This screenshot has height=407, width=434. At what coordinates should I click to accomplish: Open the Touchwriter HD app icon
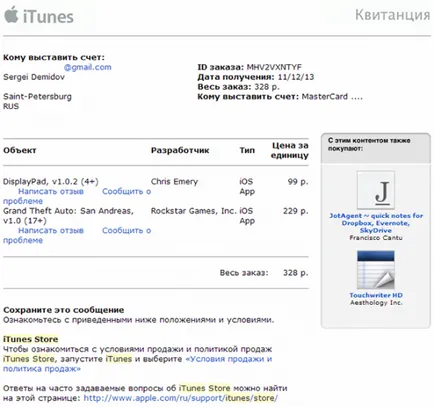click(x=376, y=270)
